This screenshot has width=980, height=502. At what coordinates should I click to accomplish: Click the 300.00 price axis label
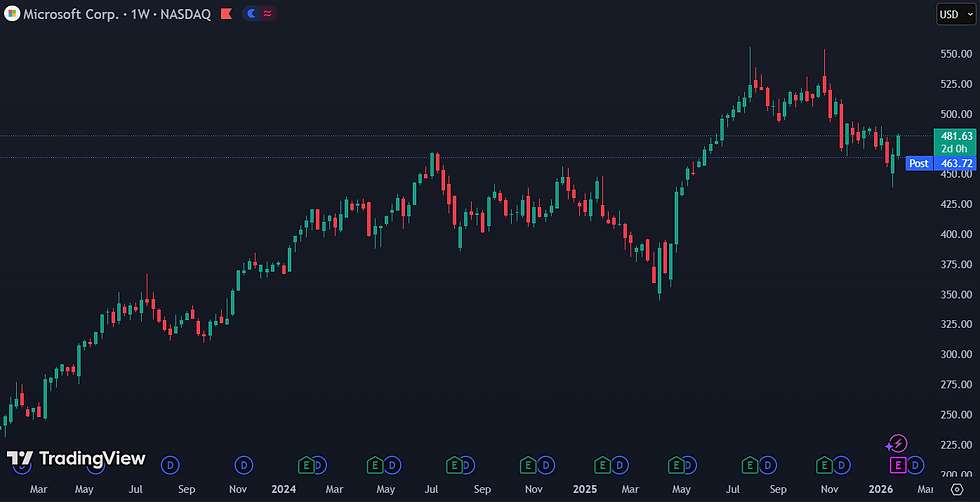pyautogui.click(x=956, y=354)
